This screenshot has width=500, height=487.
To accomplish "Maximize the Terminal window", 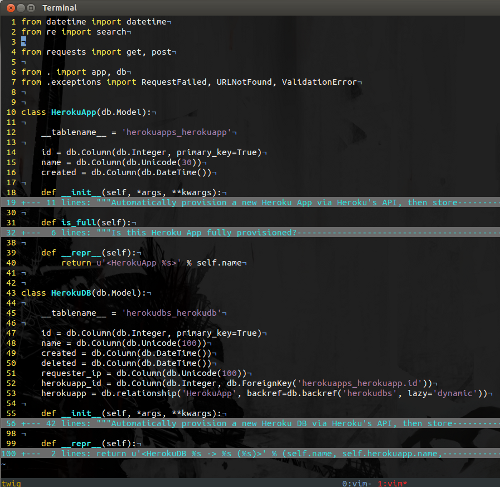I will click(31, 8).
